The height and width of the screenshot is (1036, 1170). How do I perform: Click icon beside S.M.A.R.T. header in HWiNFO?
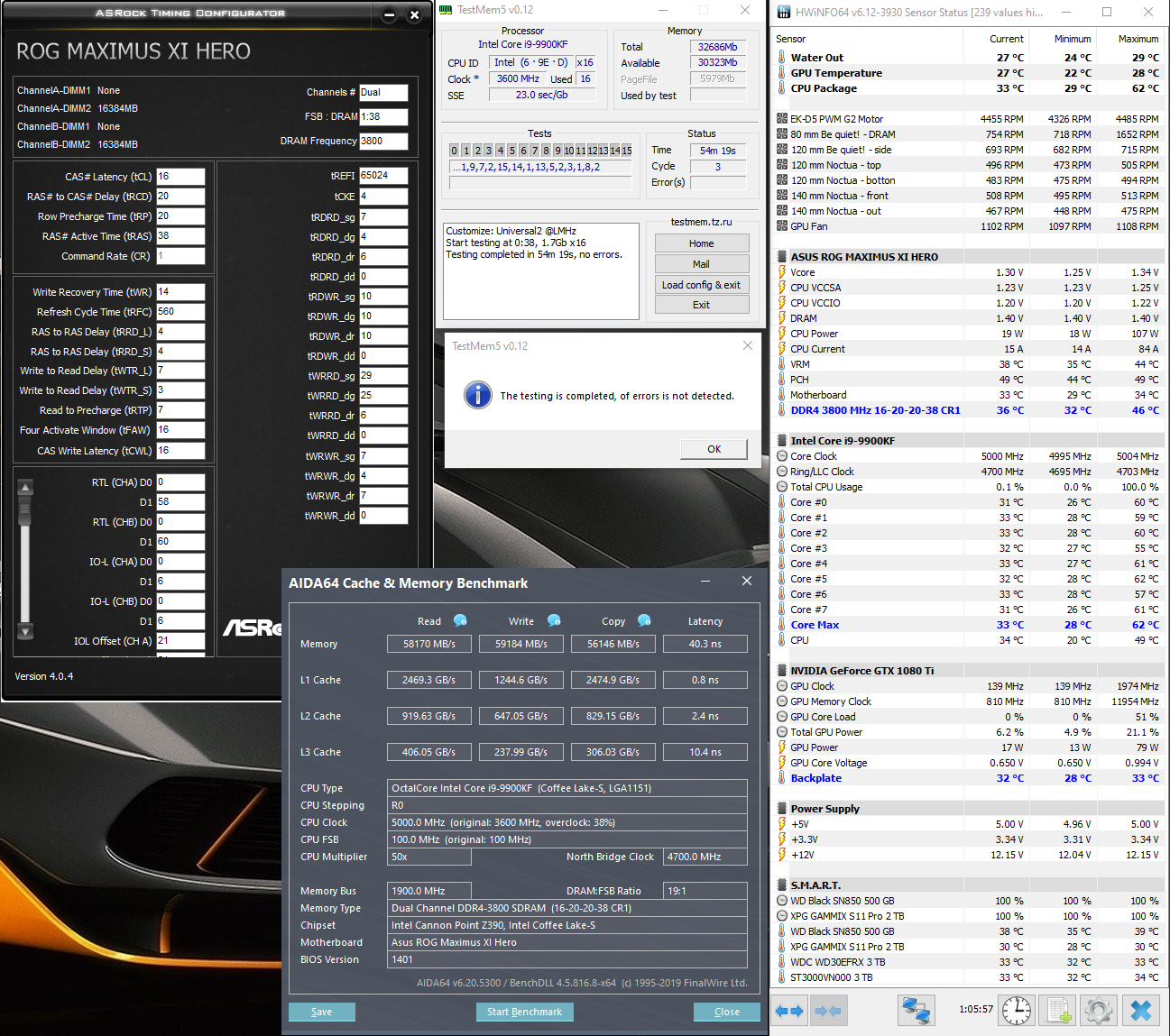[x=782, y=885]
